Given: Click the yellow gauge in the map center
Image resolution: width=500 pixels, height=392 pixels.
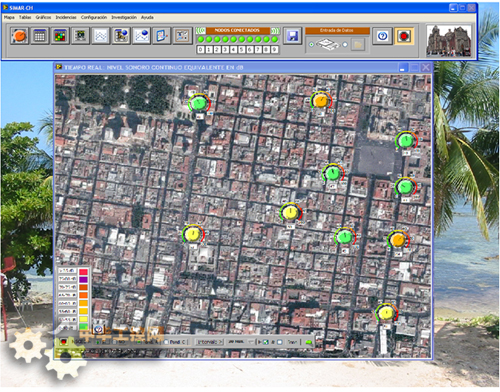Looking at the screenshot, I should tap(291, 212).
